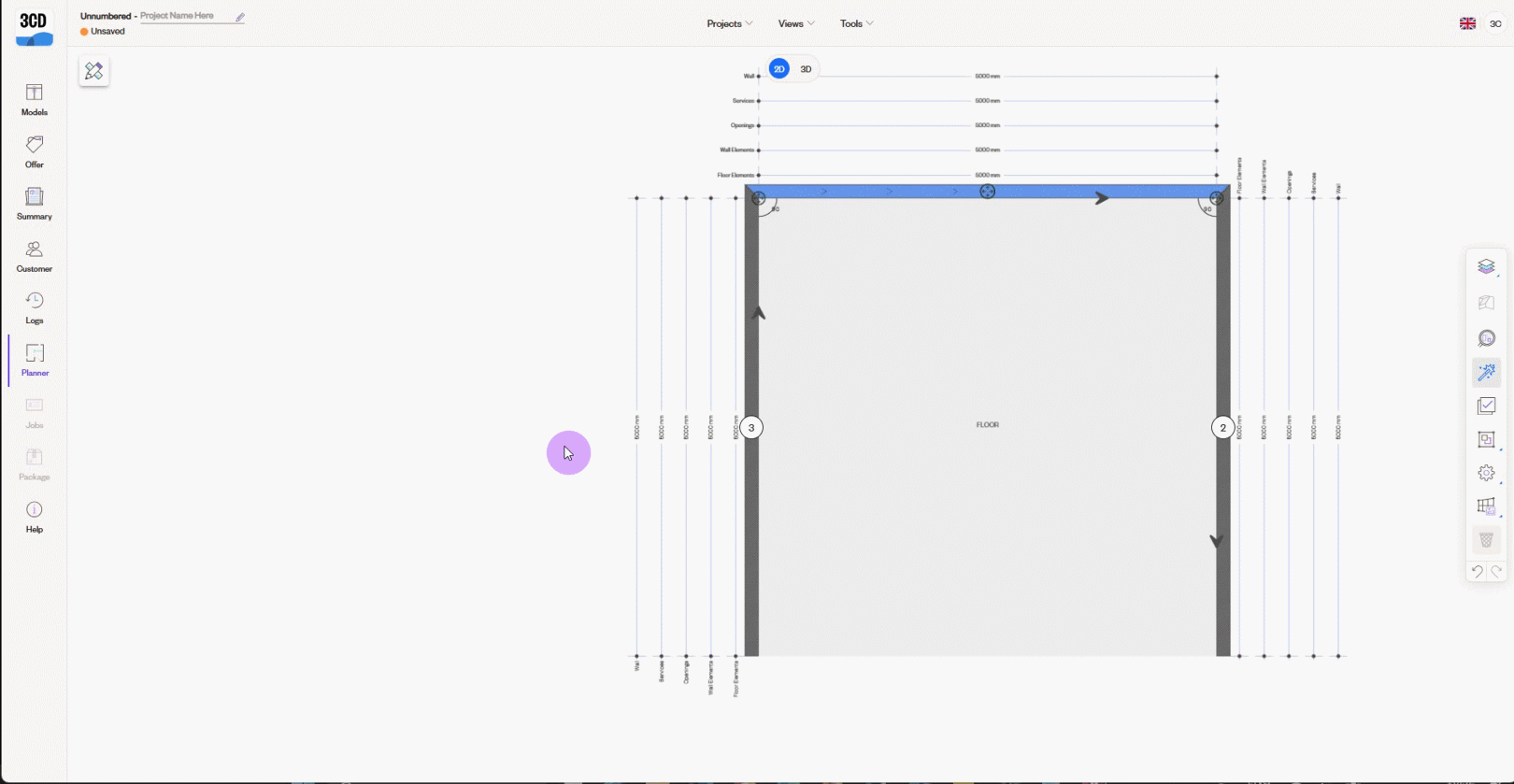Click the folded plan icon in right toolbar

click(1486, 303)
